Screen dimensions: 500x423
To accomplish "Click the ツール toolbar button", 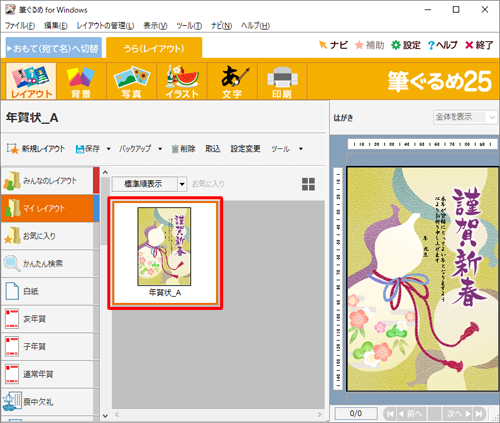I will 280,149.
